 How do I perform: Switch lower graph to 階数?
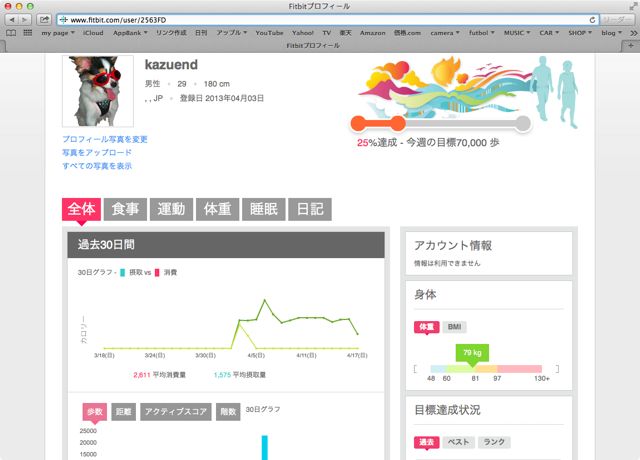(x=228, y=411)
